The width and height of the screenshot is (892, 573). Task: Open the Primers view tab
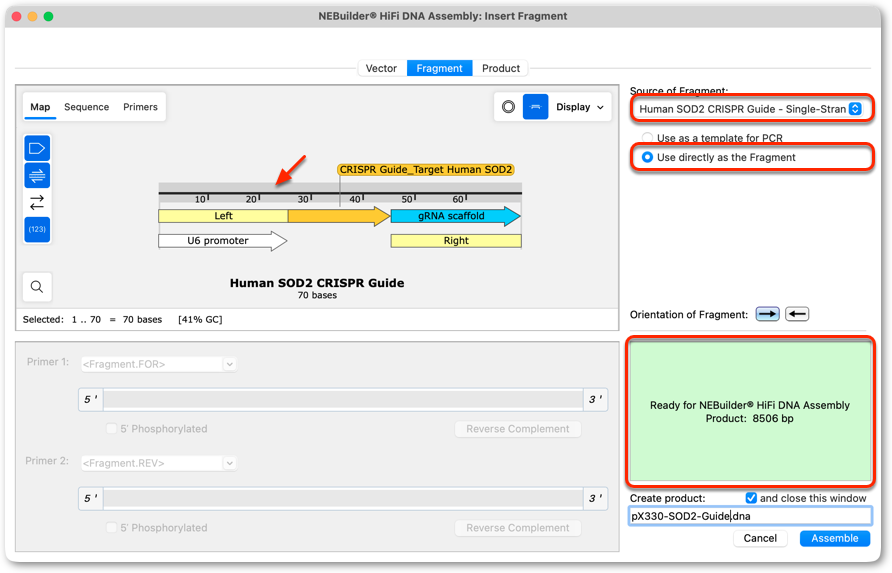pyautogui.click(x=140, y=107)
